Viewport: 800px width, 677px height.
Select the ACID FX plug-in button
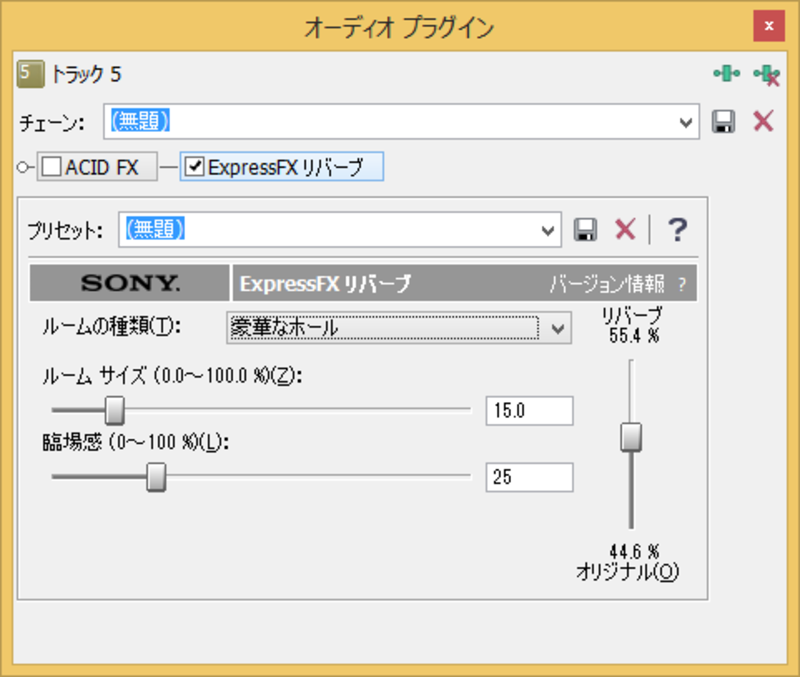[97, 167]
